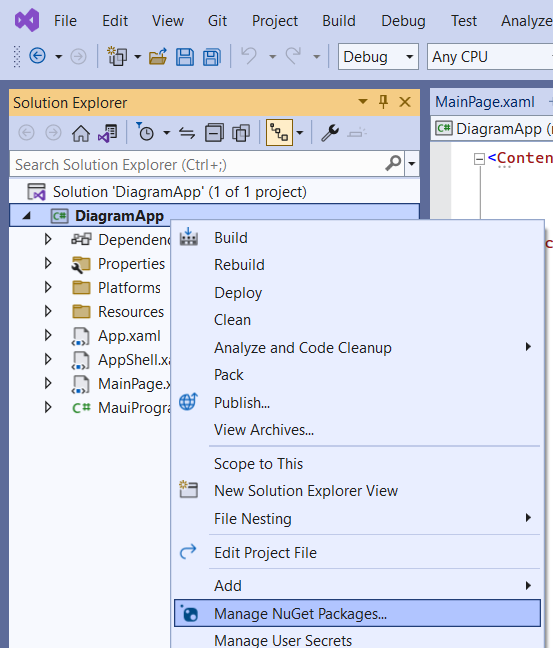The image size is (553, 648).
Task: Click the Save All toolbar icon
Action: (212, 57)
